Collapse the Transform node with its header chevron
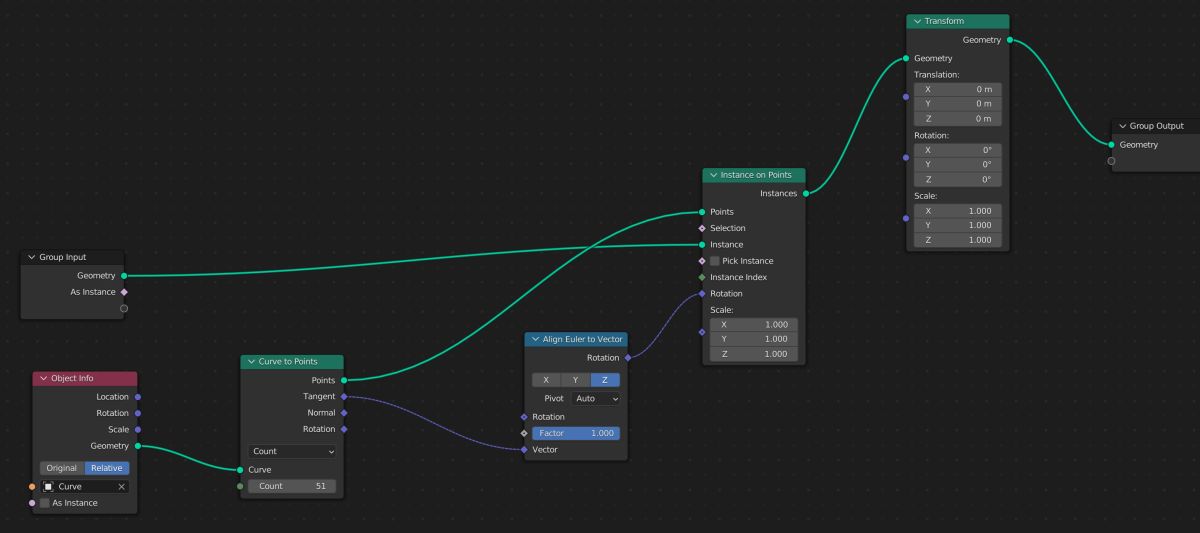The width and height of the screenshot is (1200, 533). 917,21
